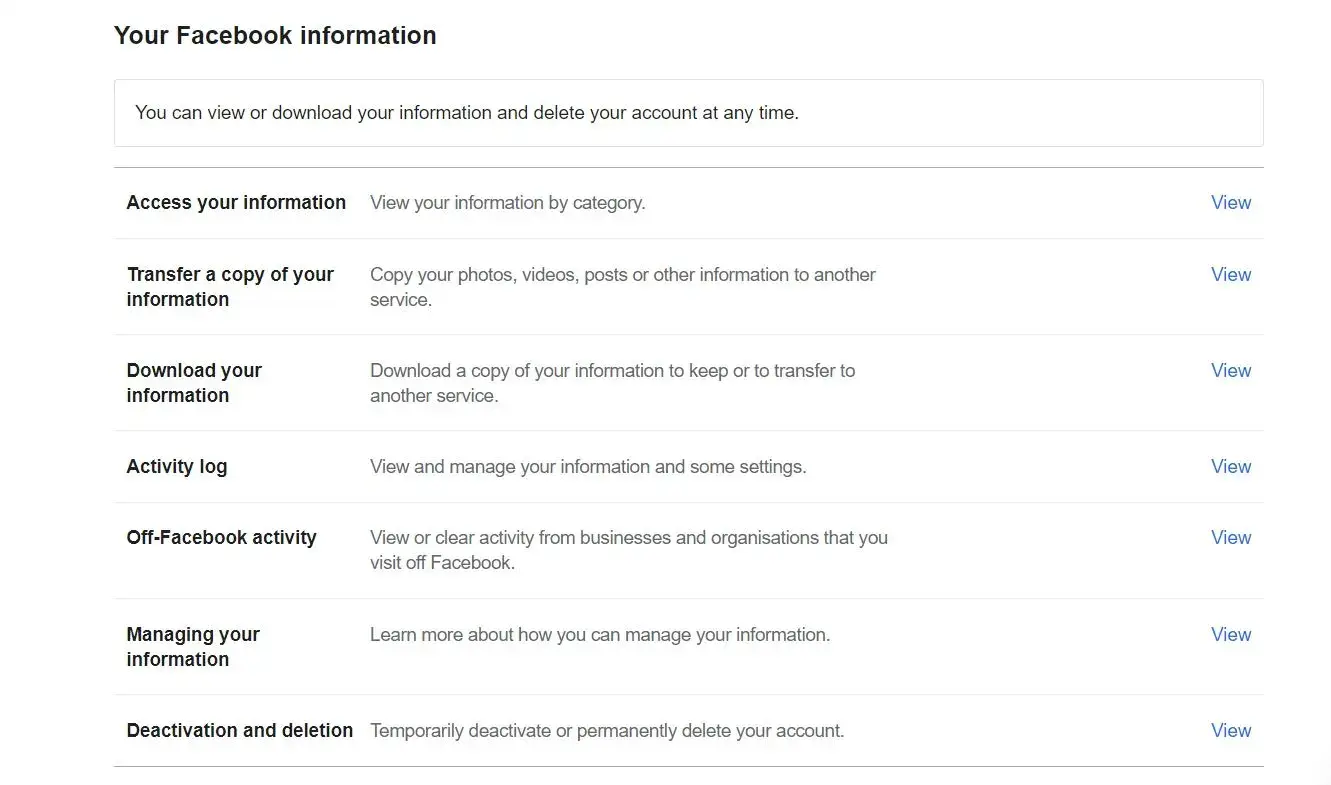Select the 'Deactivation and deletion' heading
The height and width of the screenshot is (785, 1331).
pyautogui.click(x=240, y=730)
